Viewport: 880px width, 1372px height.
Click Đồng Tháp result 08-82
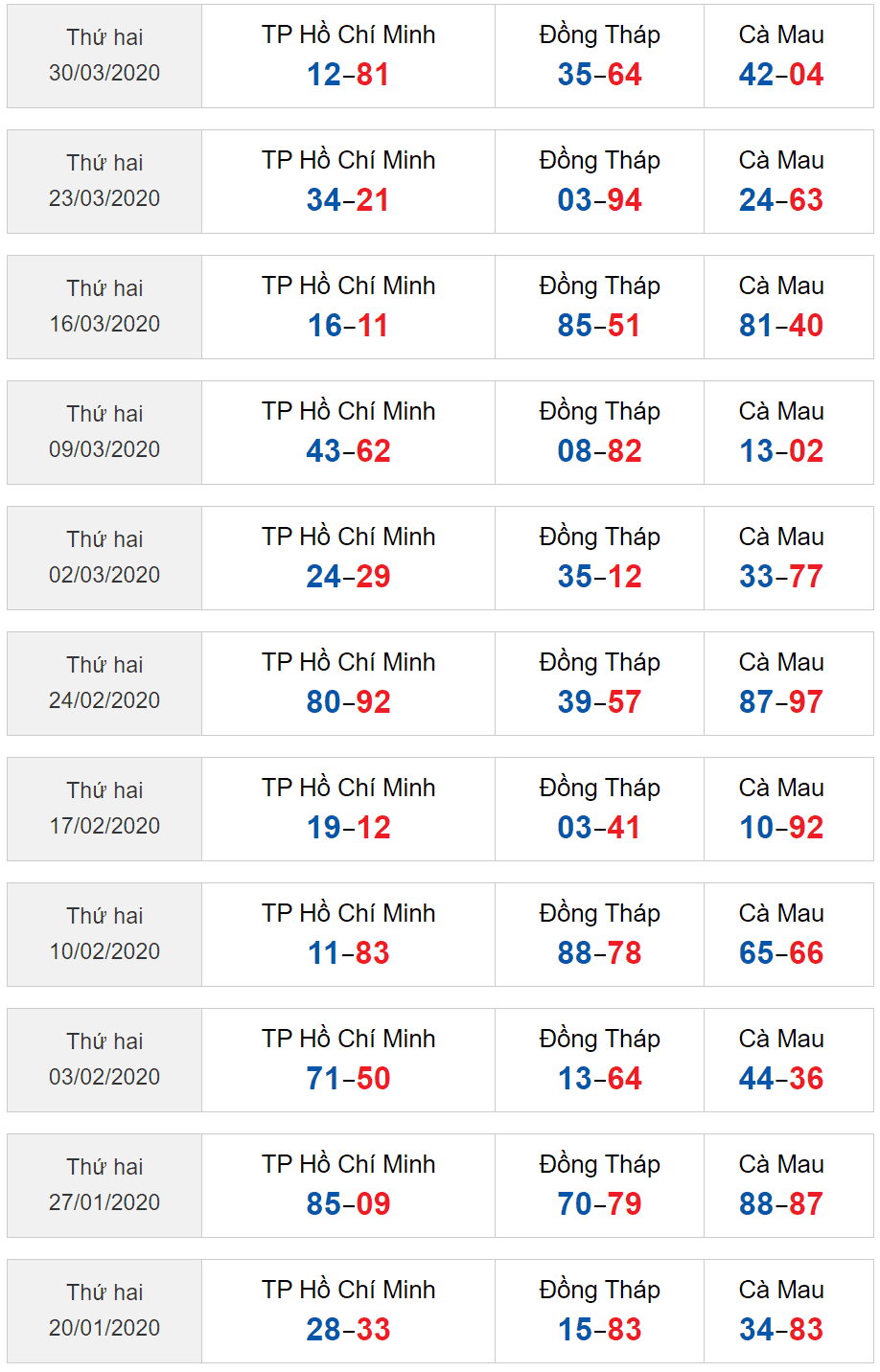pos(599,451)
